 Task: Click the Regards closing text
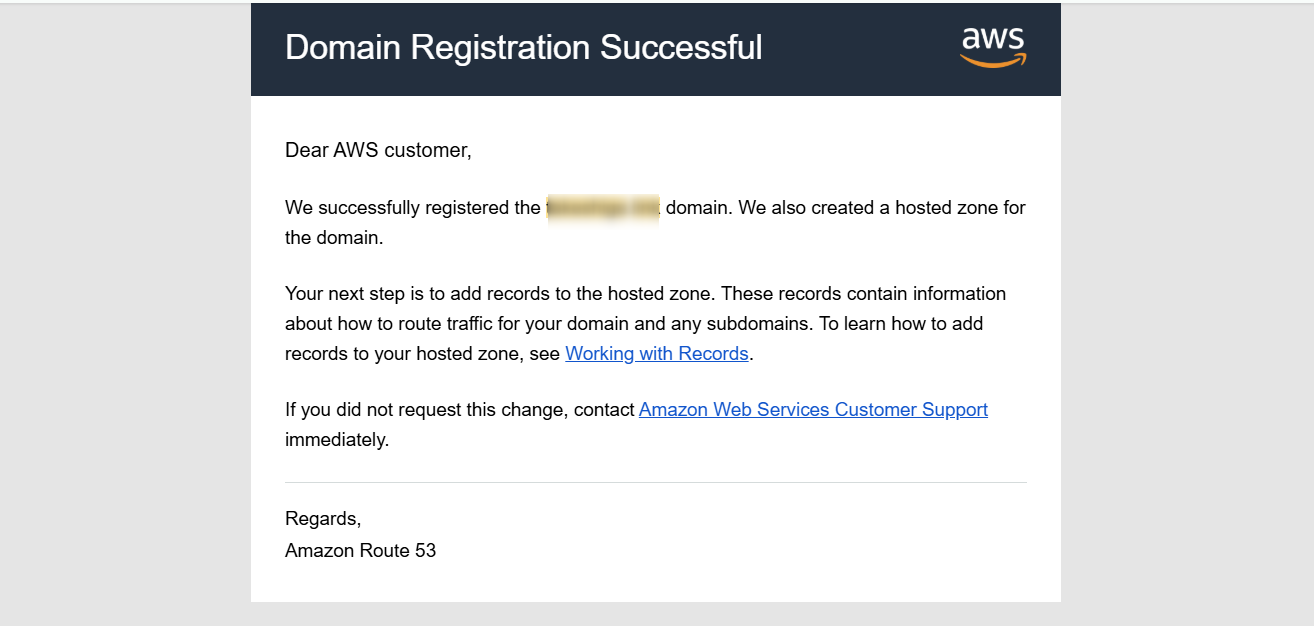pos(322,519)
